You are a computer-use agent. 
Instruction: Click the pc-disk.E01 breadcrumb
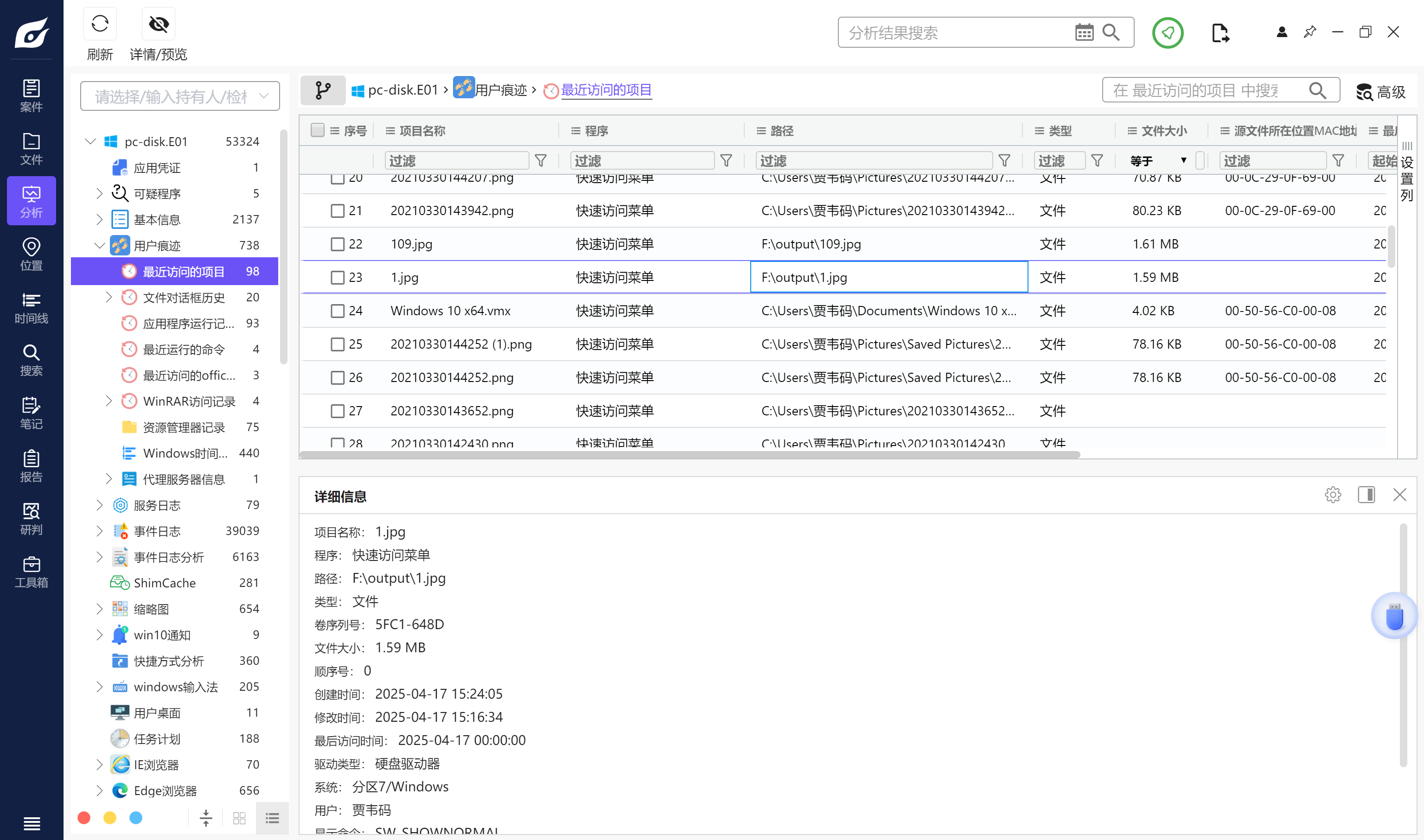(395, 90)
